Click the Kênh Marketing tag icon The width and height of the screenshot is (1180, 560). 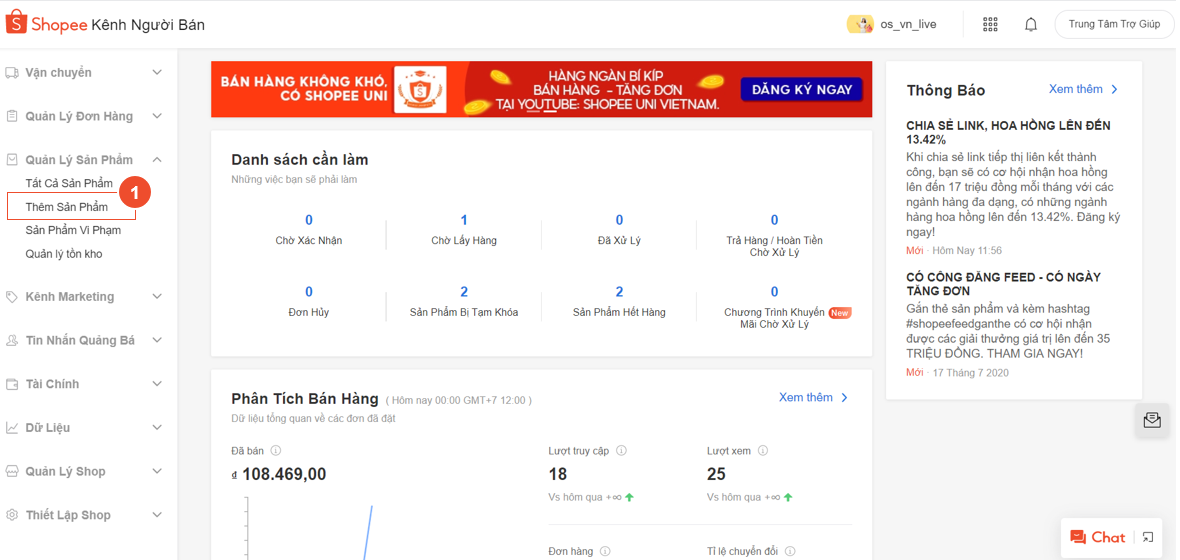click(11, 297)
